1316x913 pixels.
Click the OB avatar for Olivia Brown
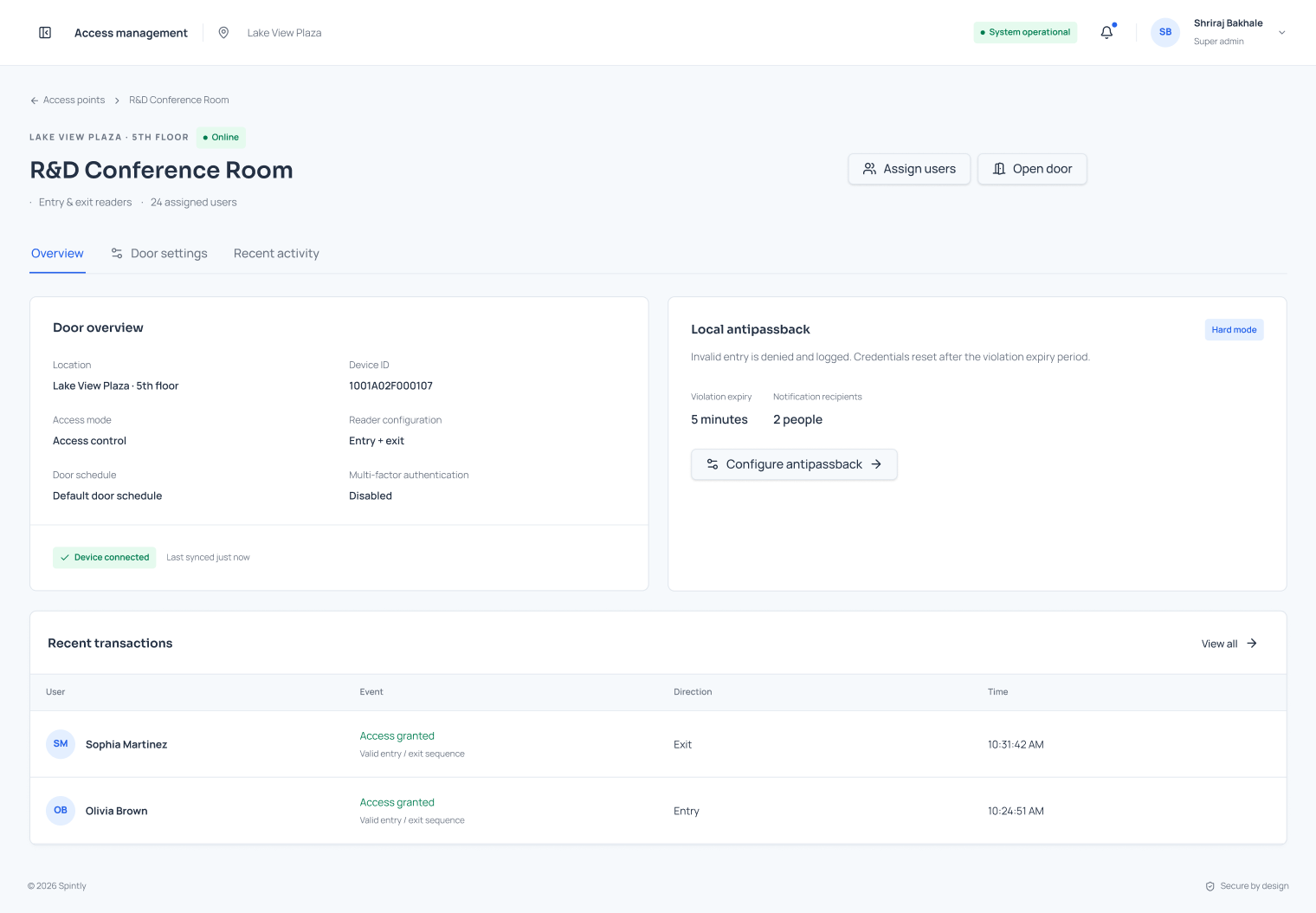pos(61,811)
